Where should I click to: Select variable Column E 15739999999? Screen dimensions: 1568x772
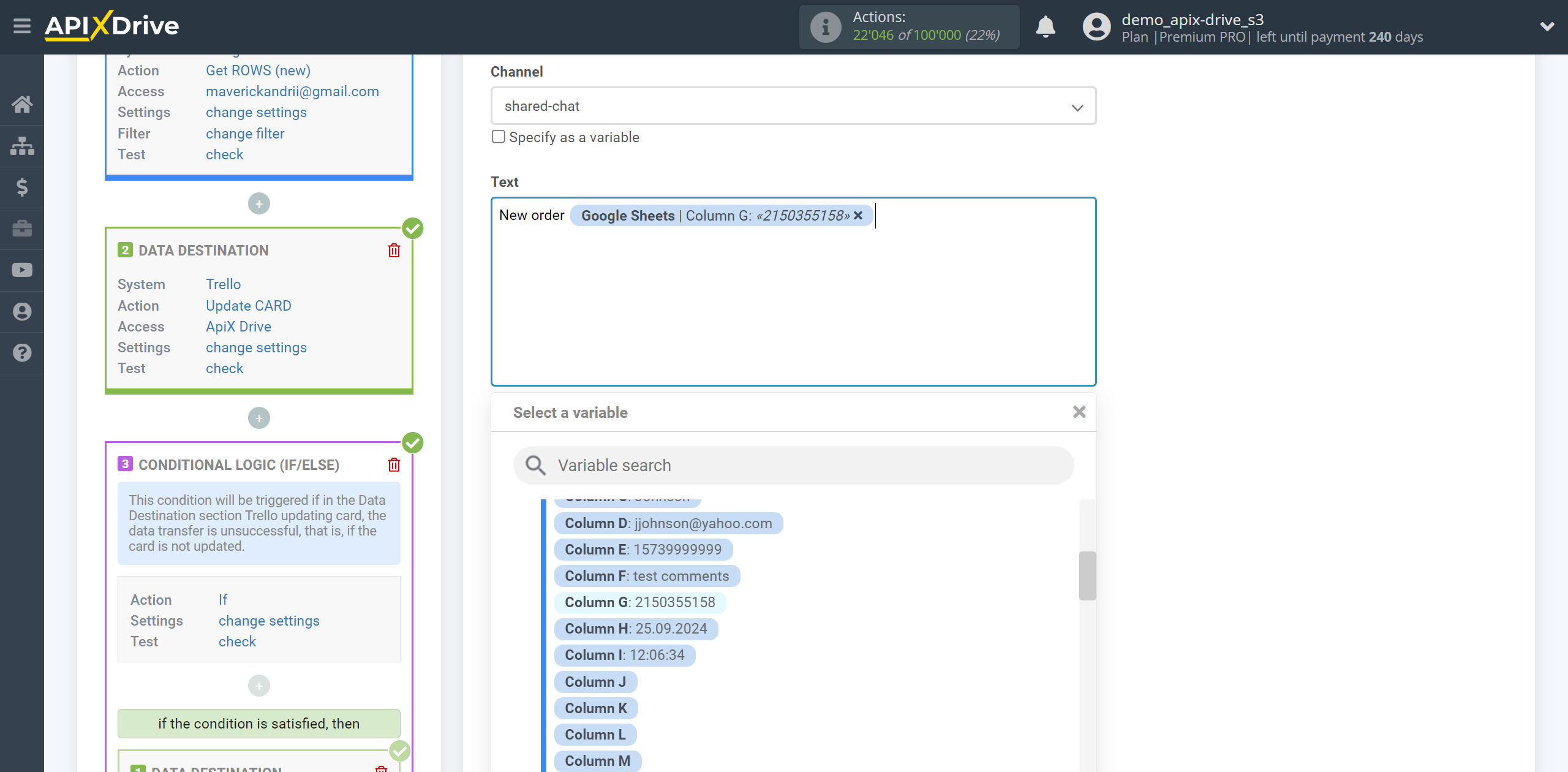click(643, 550)
